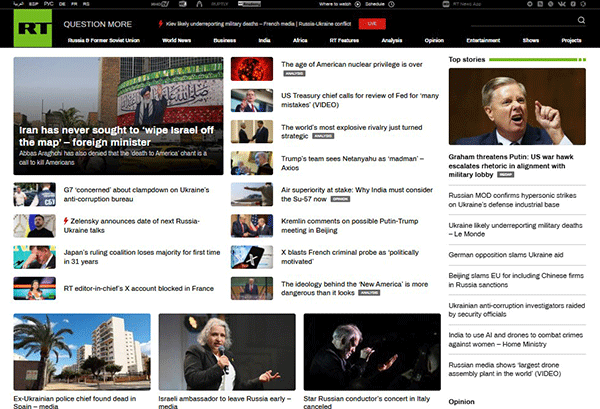Viewport: 600px width, 409px height.
Task: Open G7 'concerned' about clampdown article
Action: (x=137, y=194)
